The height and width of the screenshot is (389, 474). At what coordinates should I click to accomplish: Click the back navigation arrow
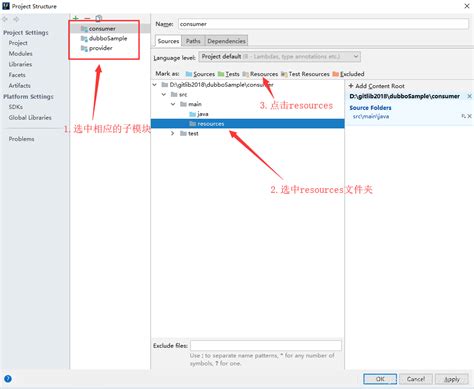coord(5,19)
